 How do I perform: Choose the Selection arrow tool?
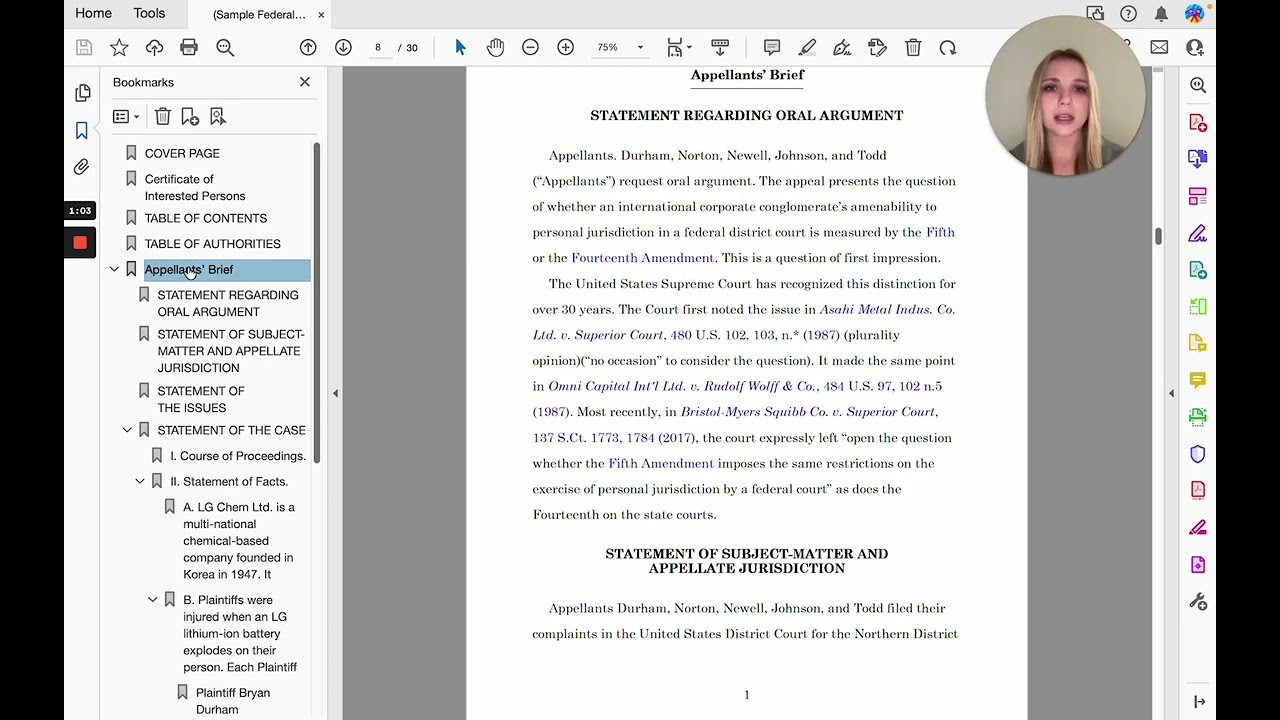tap(460, 47)
